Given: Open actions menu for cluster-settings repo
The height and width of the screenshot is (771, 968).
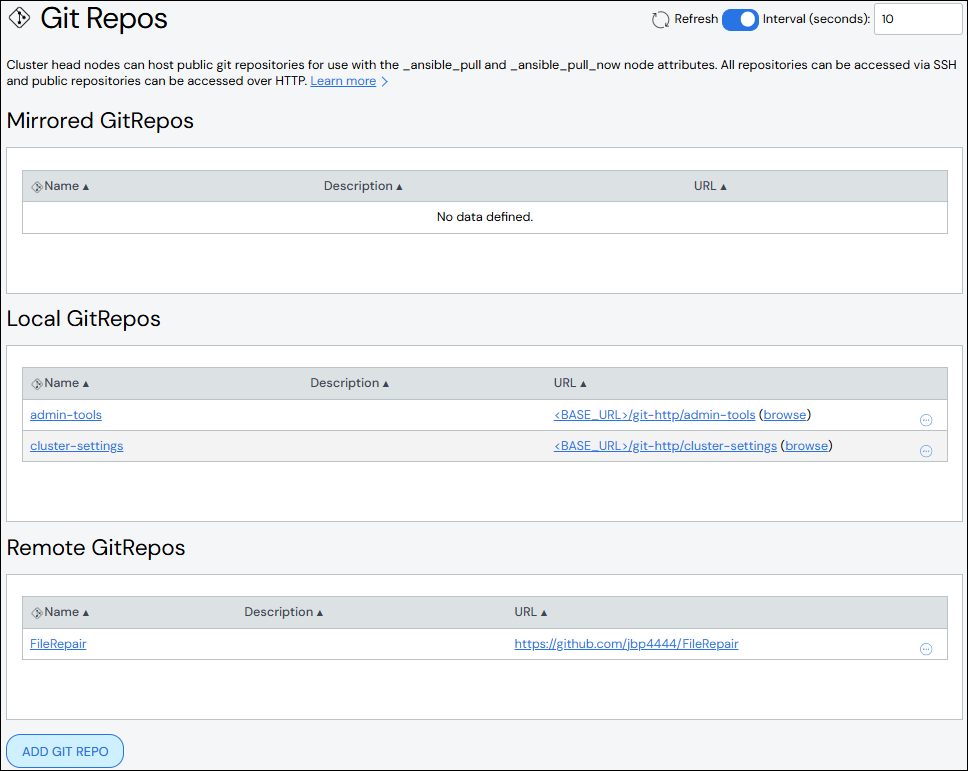Looking at the screenshot, I should click(x=926, y=451).
